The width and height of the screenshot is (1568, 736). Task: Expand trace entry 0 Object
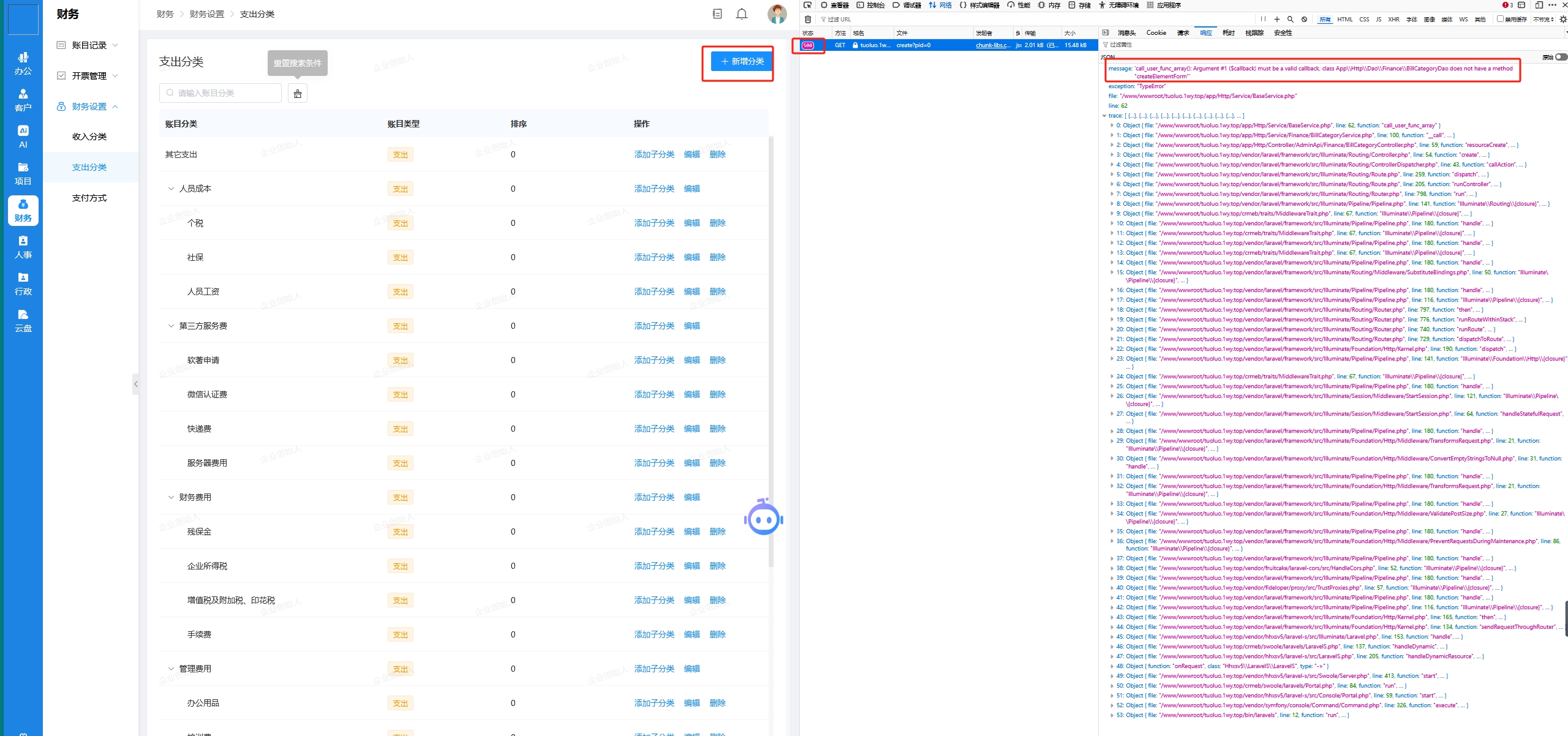[x=1112, y=126]
